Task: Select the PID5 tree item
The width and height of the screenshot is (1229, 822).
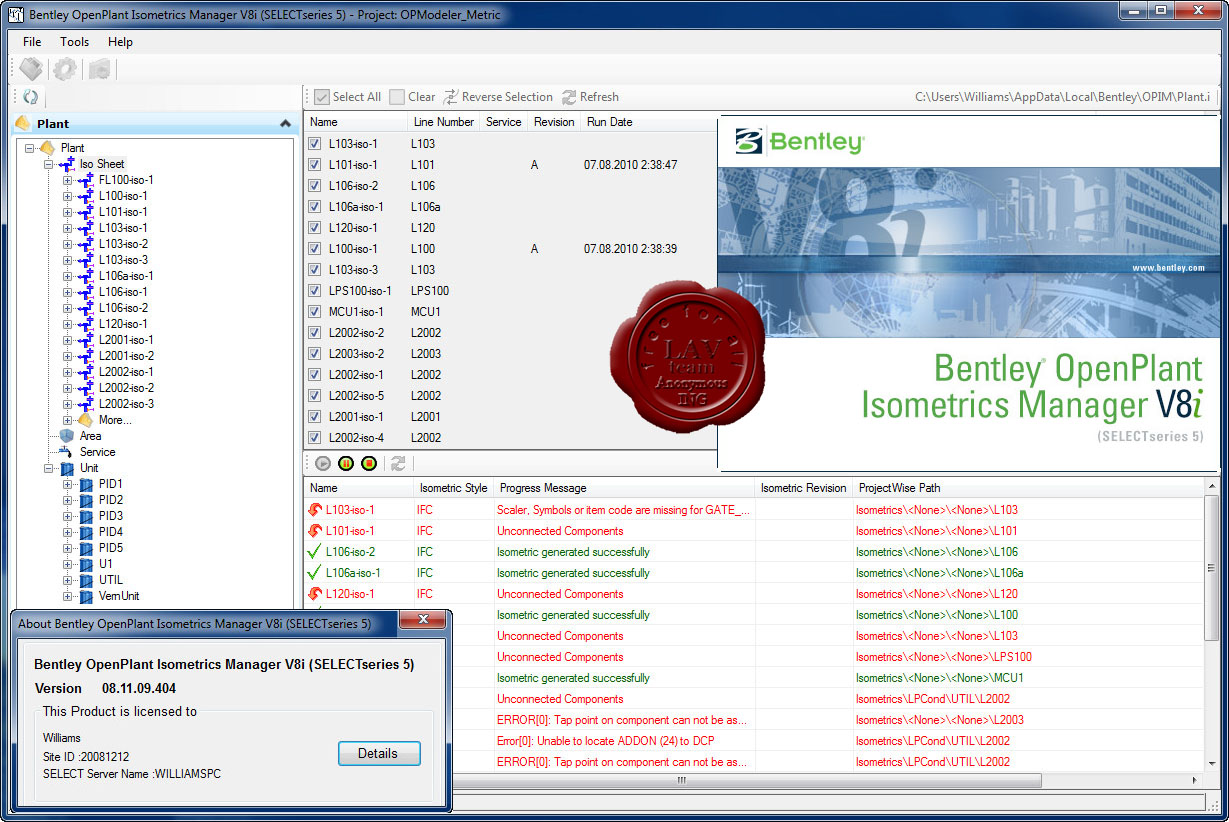Action: click(111, 548)
